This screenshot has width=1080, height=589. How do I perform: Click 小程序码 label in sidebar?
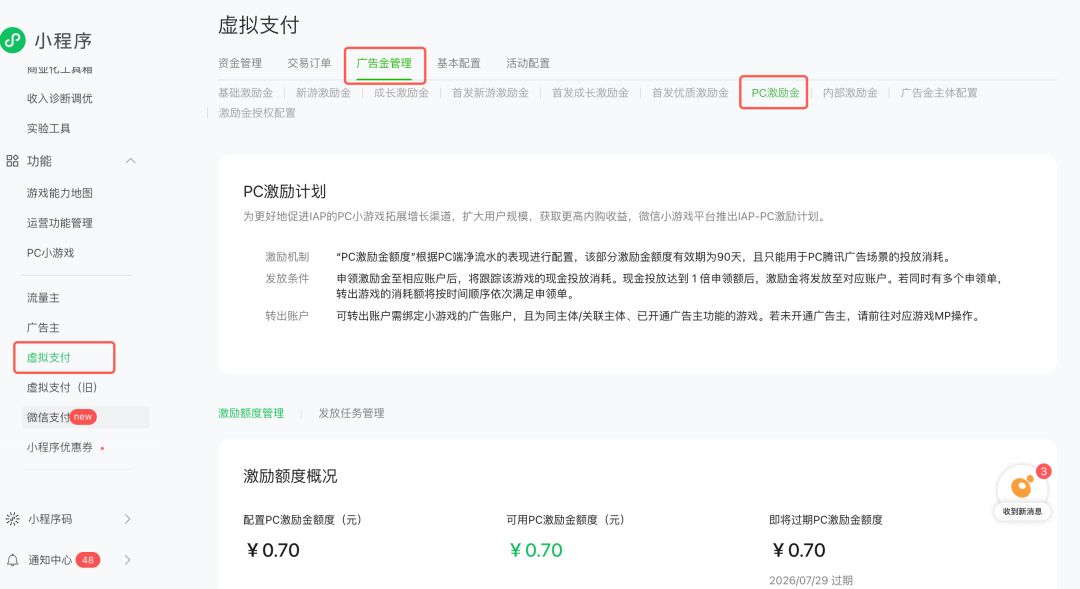point(50,519)
